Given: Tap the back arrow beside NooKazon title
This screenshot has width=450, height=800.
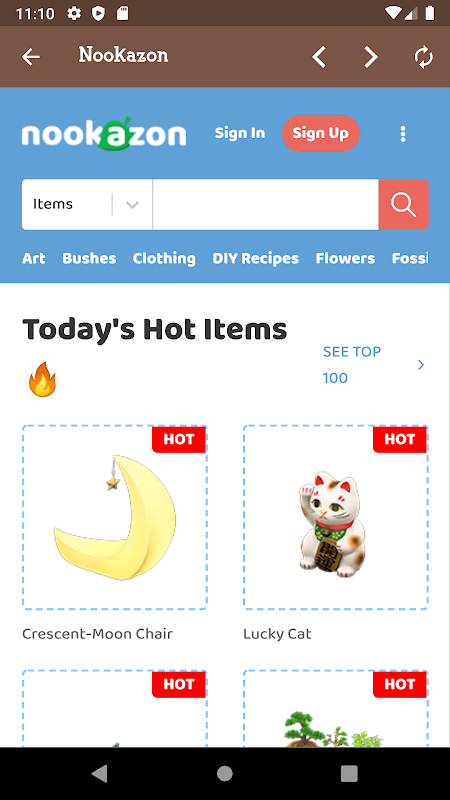Looking at the screenshot, I should 31,57.
